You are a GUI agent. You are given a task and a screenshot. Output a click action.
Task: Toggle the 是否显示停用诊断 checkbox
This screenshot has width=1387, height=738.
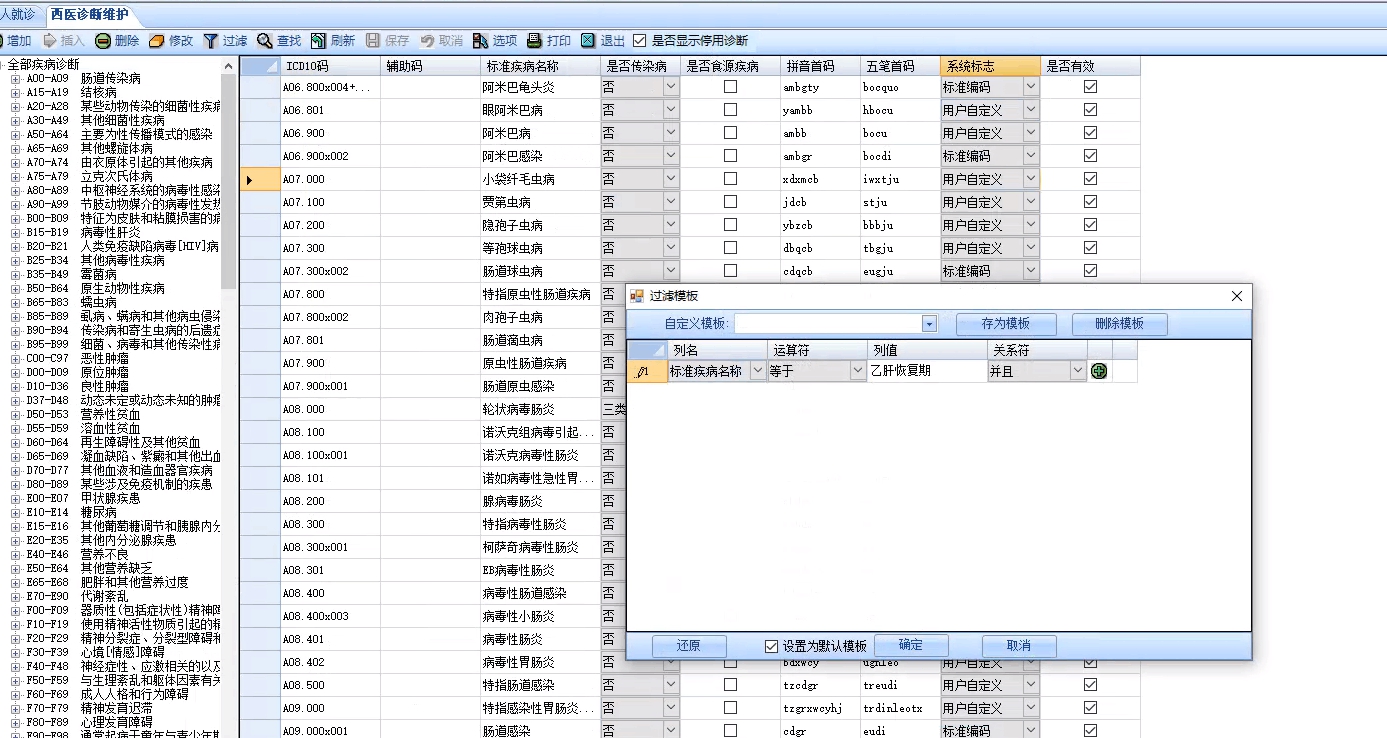(640, 41)
